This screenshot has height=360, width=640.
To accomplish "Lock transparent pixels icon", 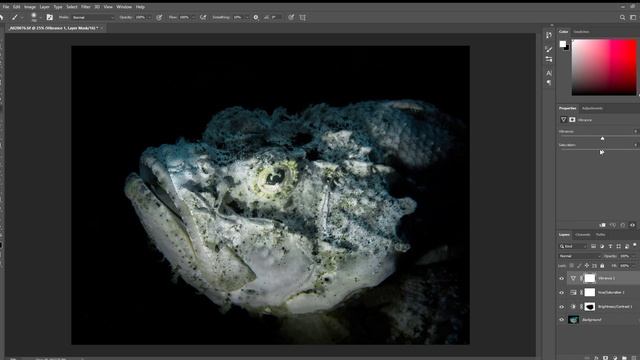I will pyautogui.click(x=571, y=266).
